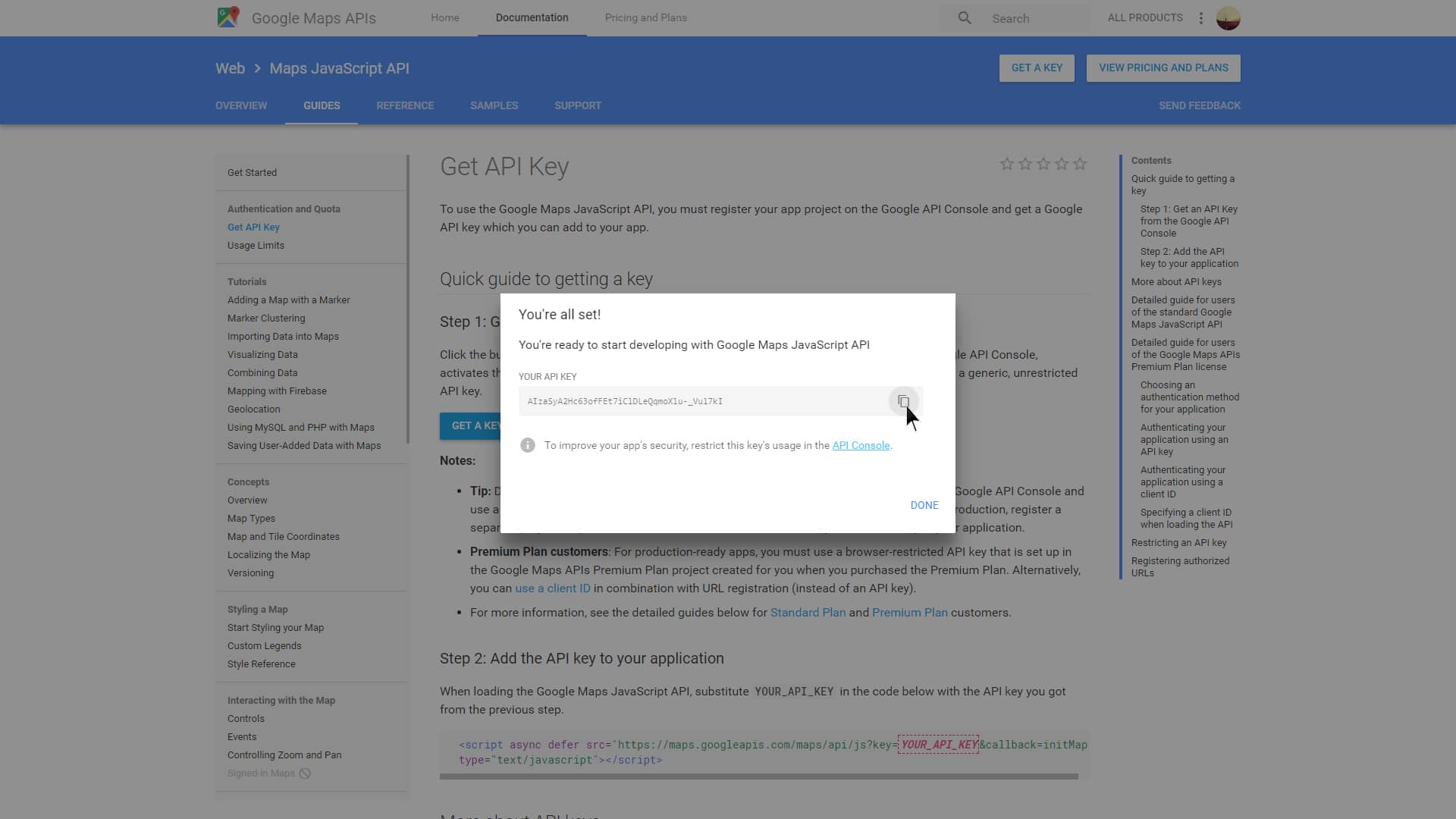
Task: Rate page with first star
Action: click(1007, 164)
